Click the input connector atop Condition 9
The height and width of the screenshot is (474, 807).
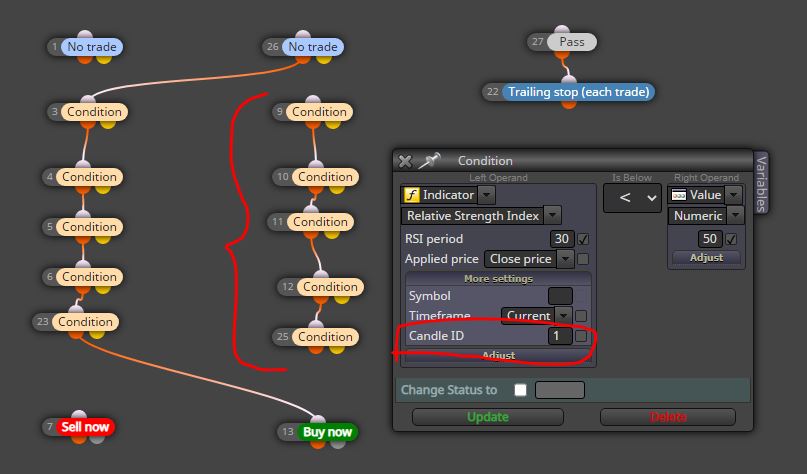point(313,100)
